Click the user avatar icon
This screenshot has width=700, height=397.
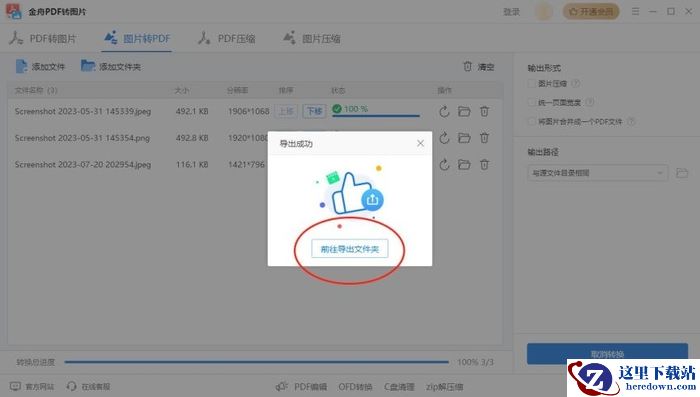543,12
